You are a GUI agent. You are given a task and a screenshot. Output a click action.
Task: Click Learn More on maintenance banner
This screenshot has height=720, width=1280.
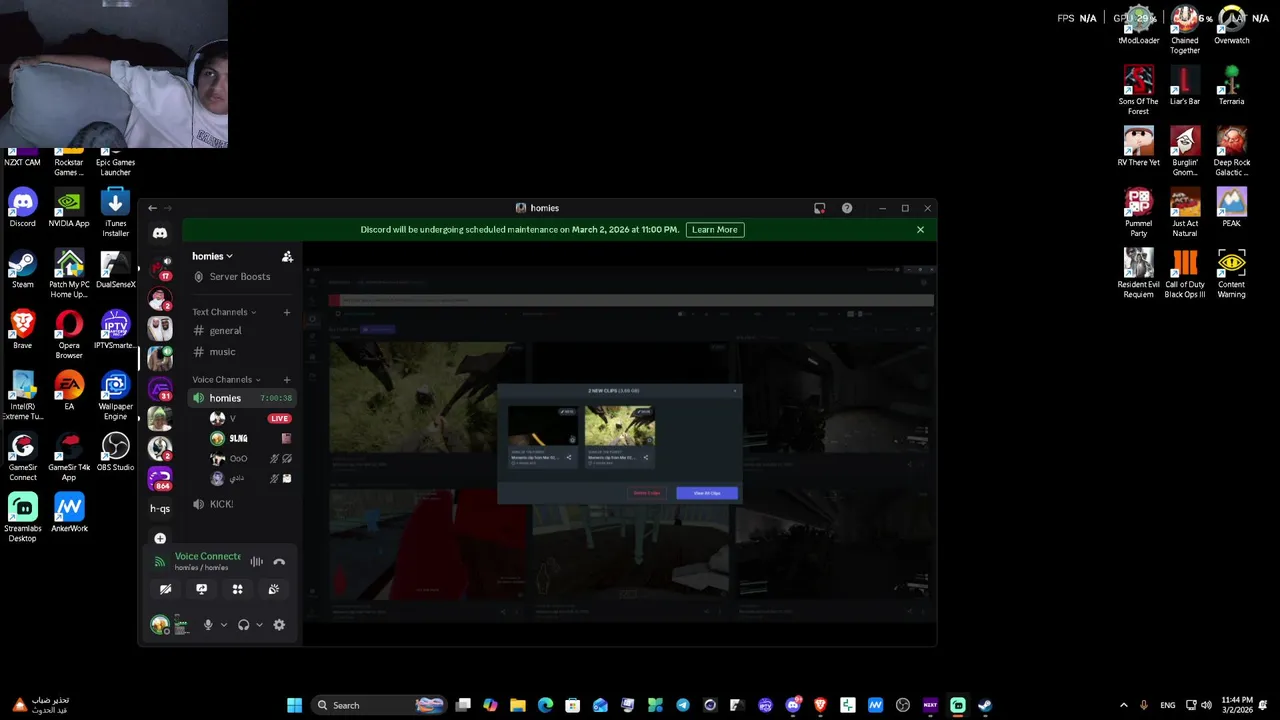click(x=714, y=230)
